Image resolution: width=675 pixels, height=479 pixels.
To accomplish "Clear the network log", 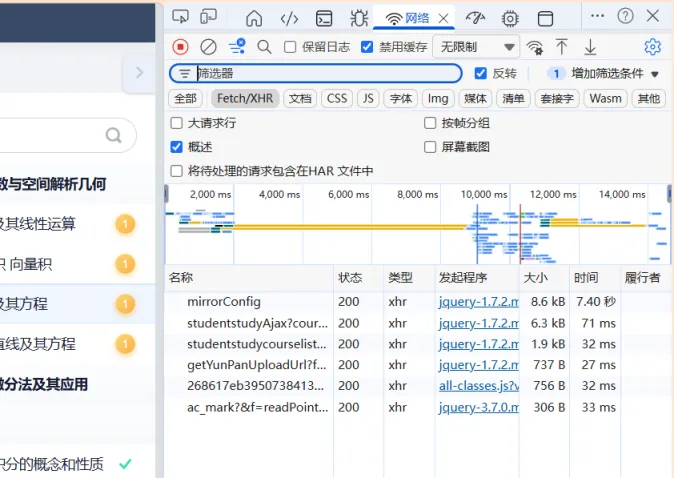I will pyautogui.click(x=208, y=46).
